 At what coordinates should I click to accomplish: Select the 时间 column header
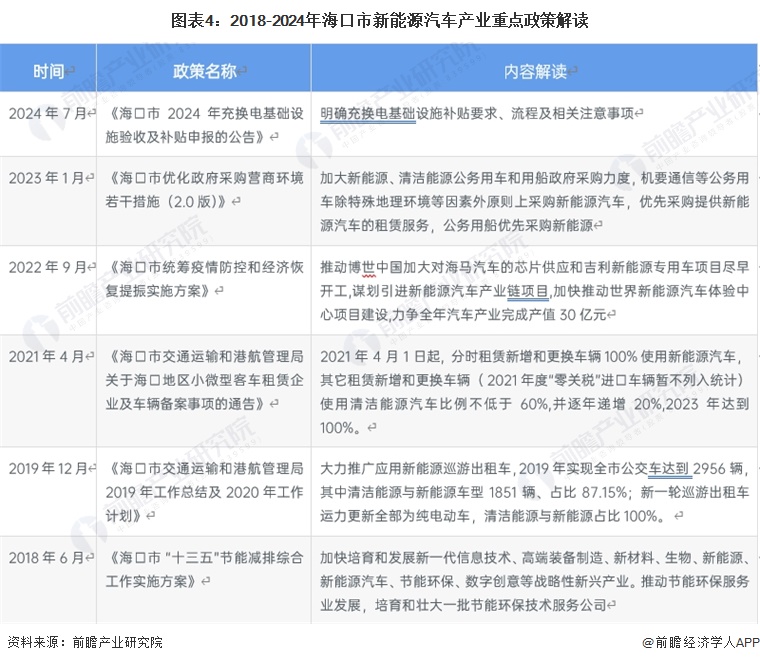49,71
